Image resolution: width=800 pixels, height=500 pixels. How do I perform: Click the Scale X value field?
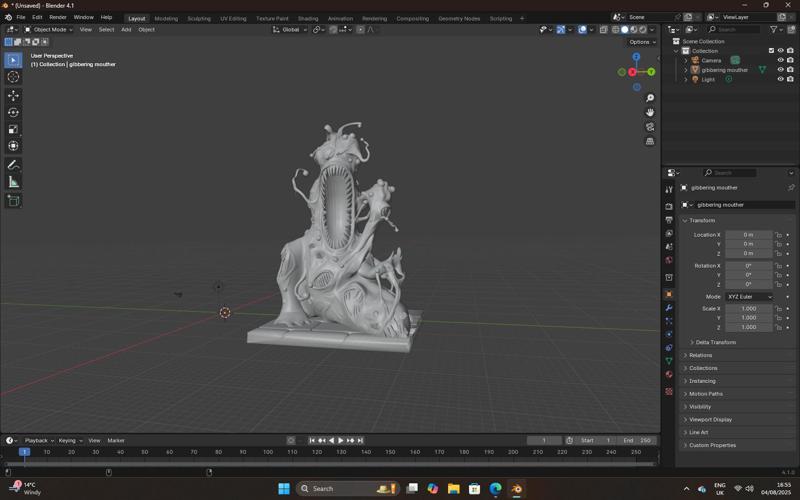click(x=749, y=309)
